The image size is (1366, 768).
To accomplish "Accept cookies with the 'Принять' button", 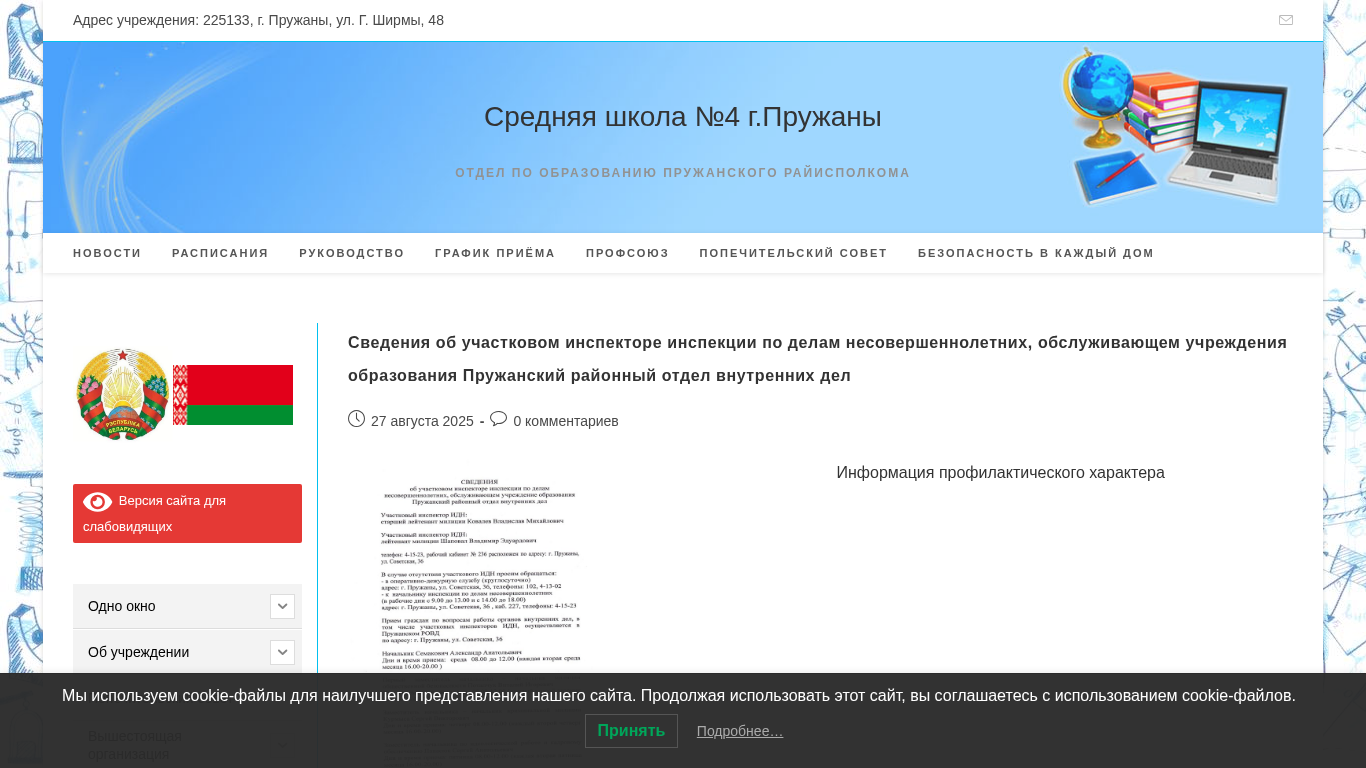I will (x=631, y=731).
